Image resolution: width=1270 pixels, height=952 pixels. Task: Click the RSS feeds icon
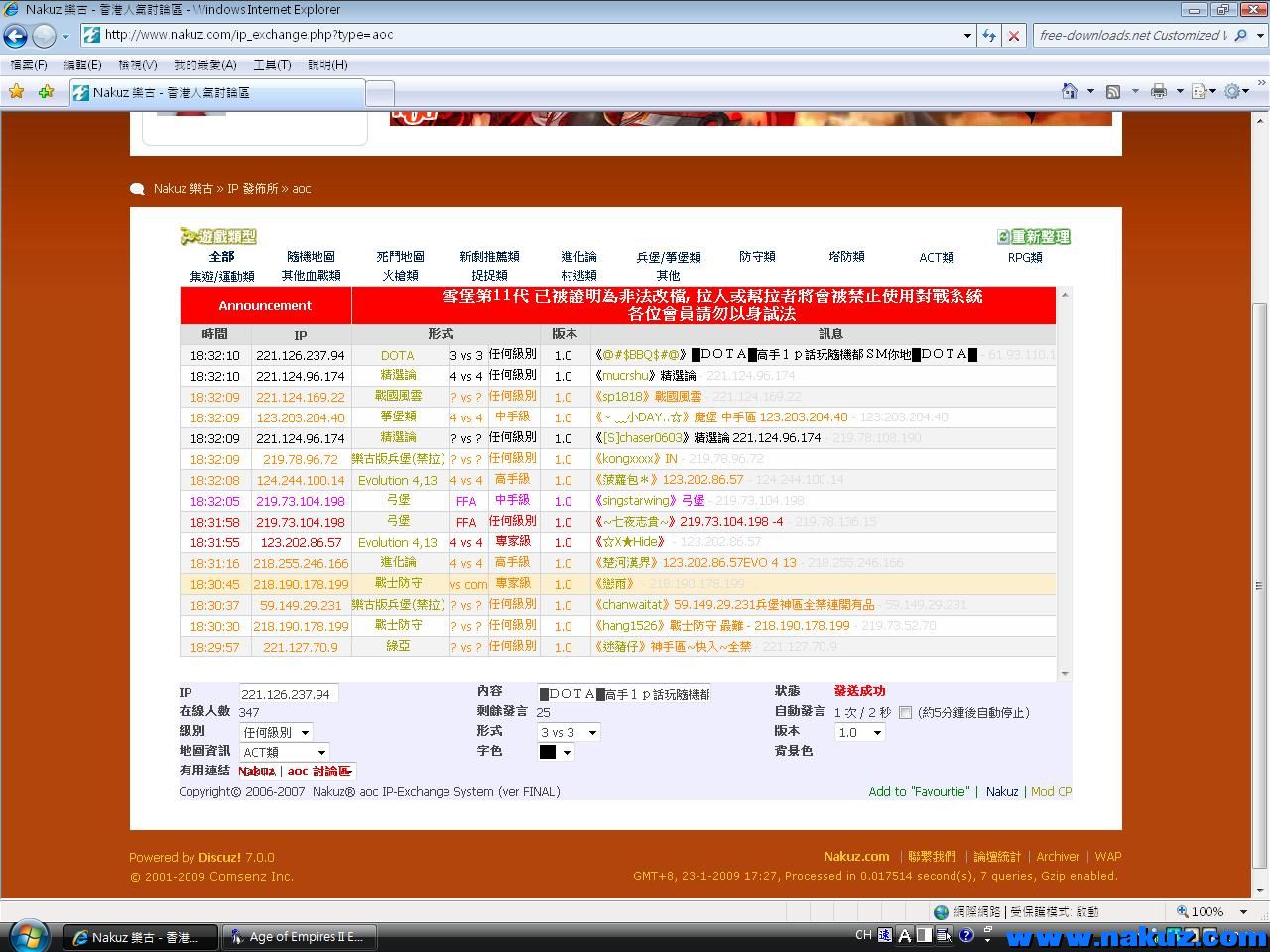1113,91
